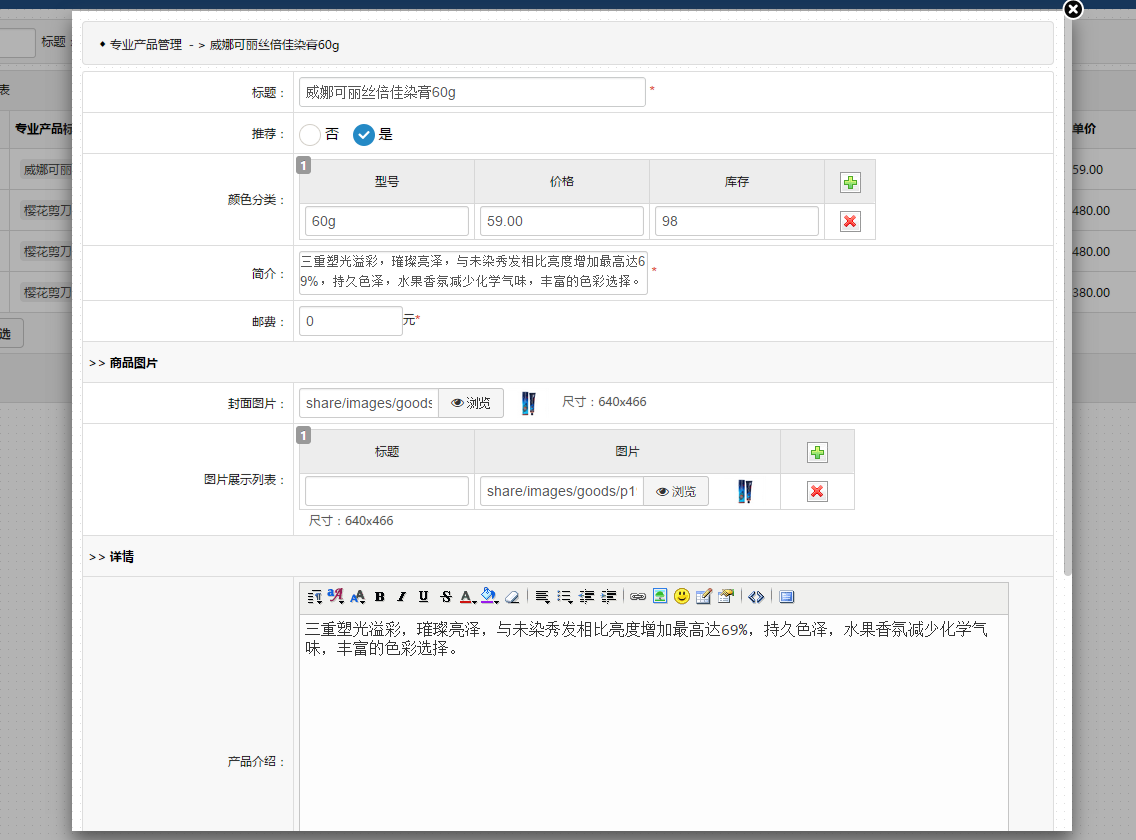Click the 详情 section heading
Screen dimensions: 1136x840
pyautogui.click(x=122, y=557)
